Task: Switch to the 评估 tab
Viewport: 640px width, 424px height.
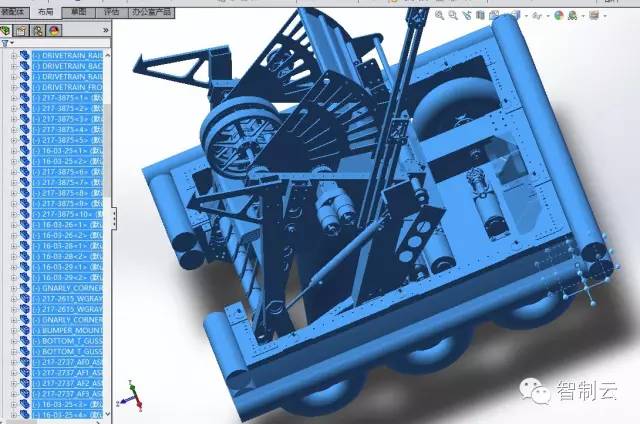Action: [x=111, y=12]
